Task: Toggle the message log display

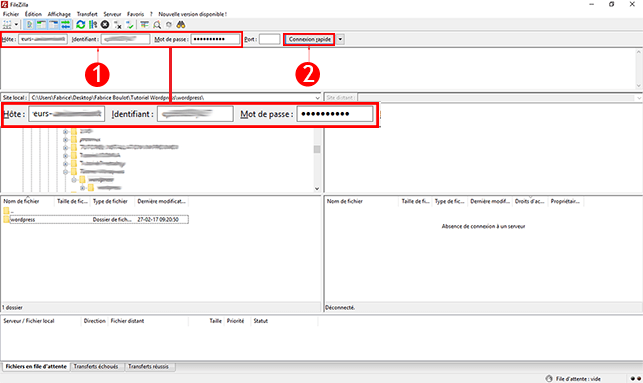Action: pyautogui.click(x=30, y=25)
